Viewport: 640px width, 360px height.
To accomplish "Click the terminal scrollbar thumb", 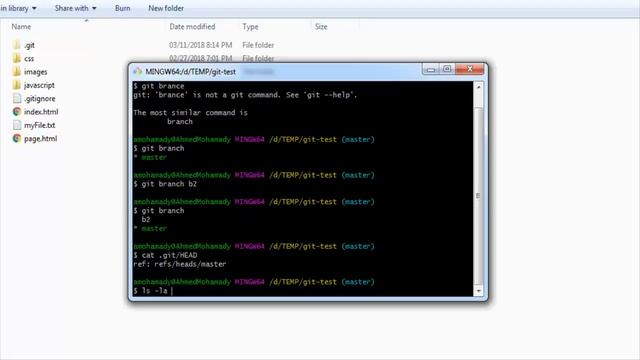I will click(478, 196).
